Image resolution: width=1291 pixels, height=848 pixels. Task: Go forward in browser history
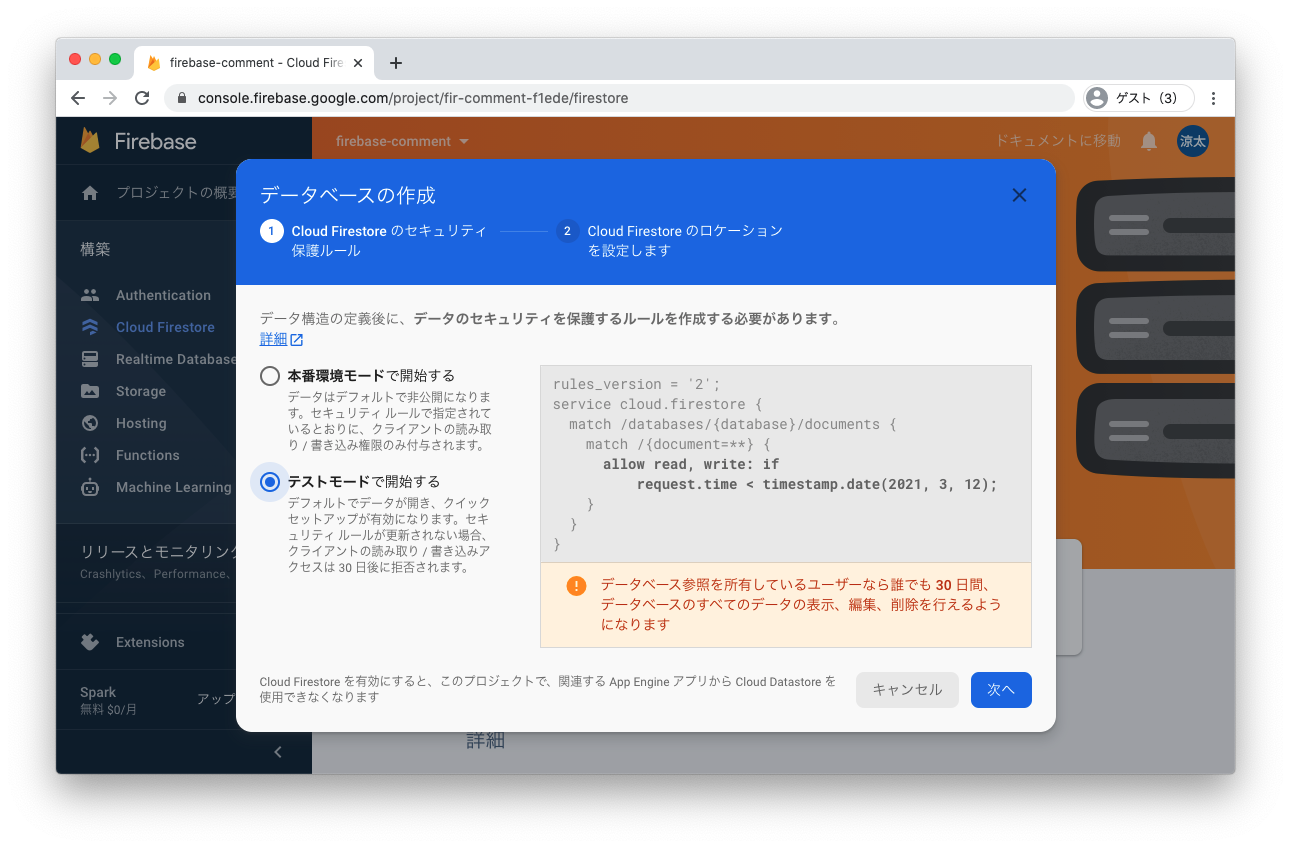[x=110, y=98]
